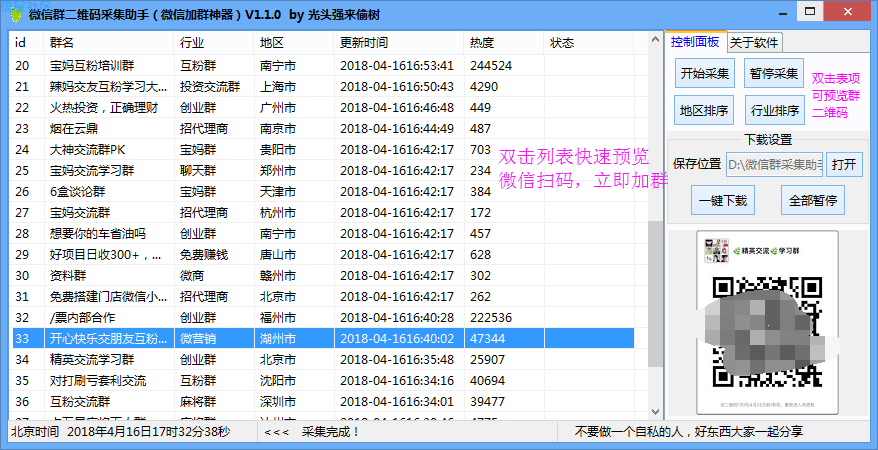Screen dimensions: 878x450
Task: Click highlighted row 开心快乐交朋友互粉...
Action: (x=323, y=339)
